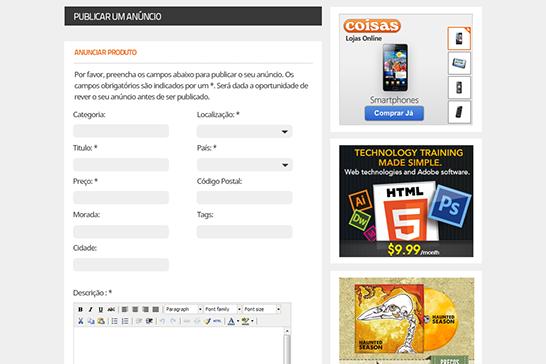Remove the link with the unlink icon
546x364 pixels.
tap(197, 321)
